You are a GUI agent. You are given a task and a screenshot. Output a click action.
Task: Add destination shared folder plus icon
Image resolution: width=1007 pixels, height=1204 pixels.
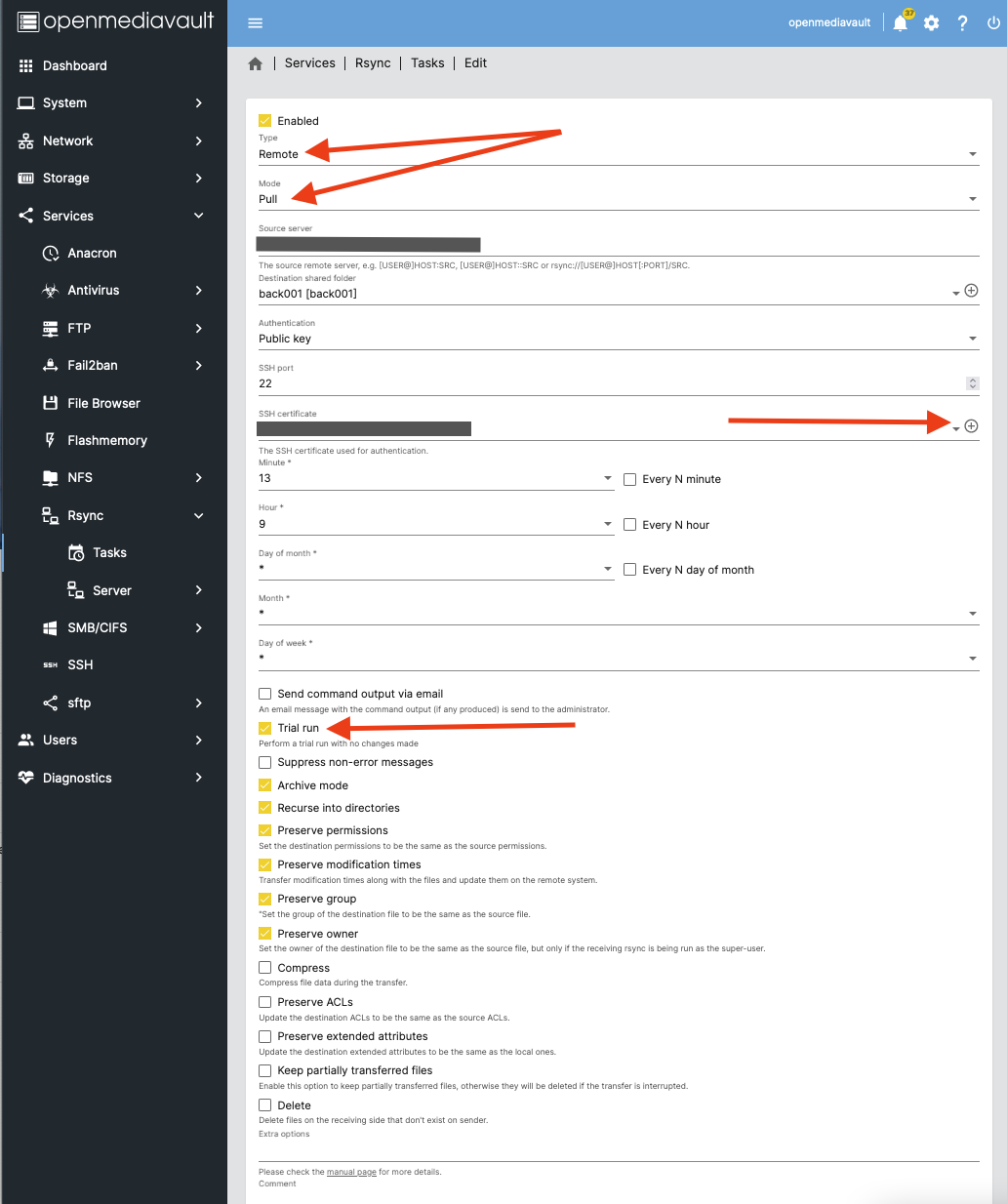[x=971, y=291]
